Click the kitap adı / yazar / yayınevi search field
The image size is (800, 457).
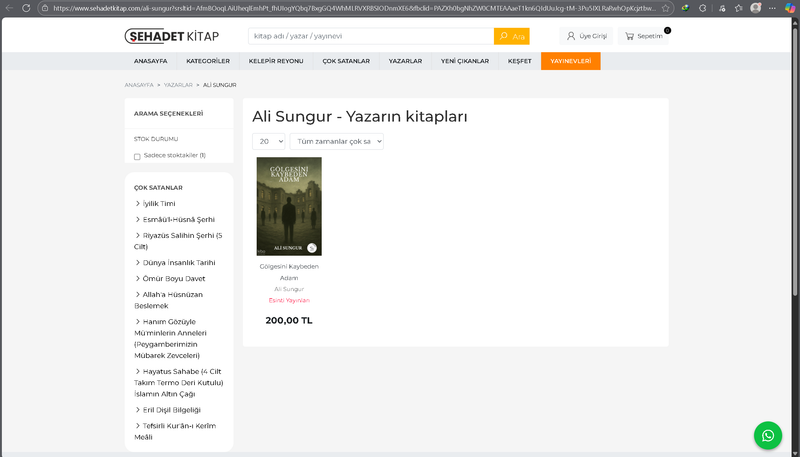[371, 36]
